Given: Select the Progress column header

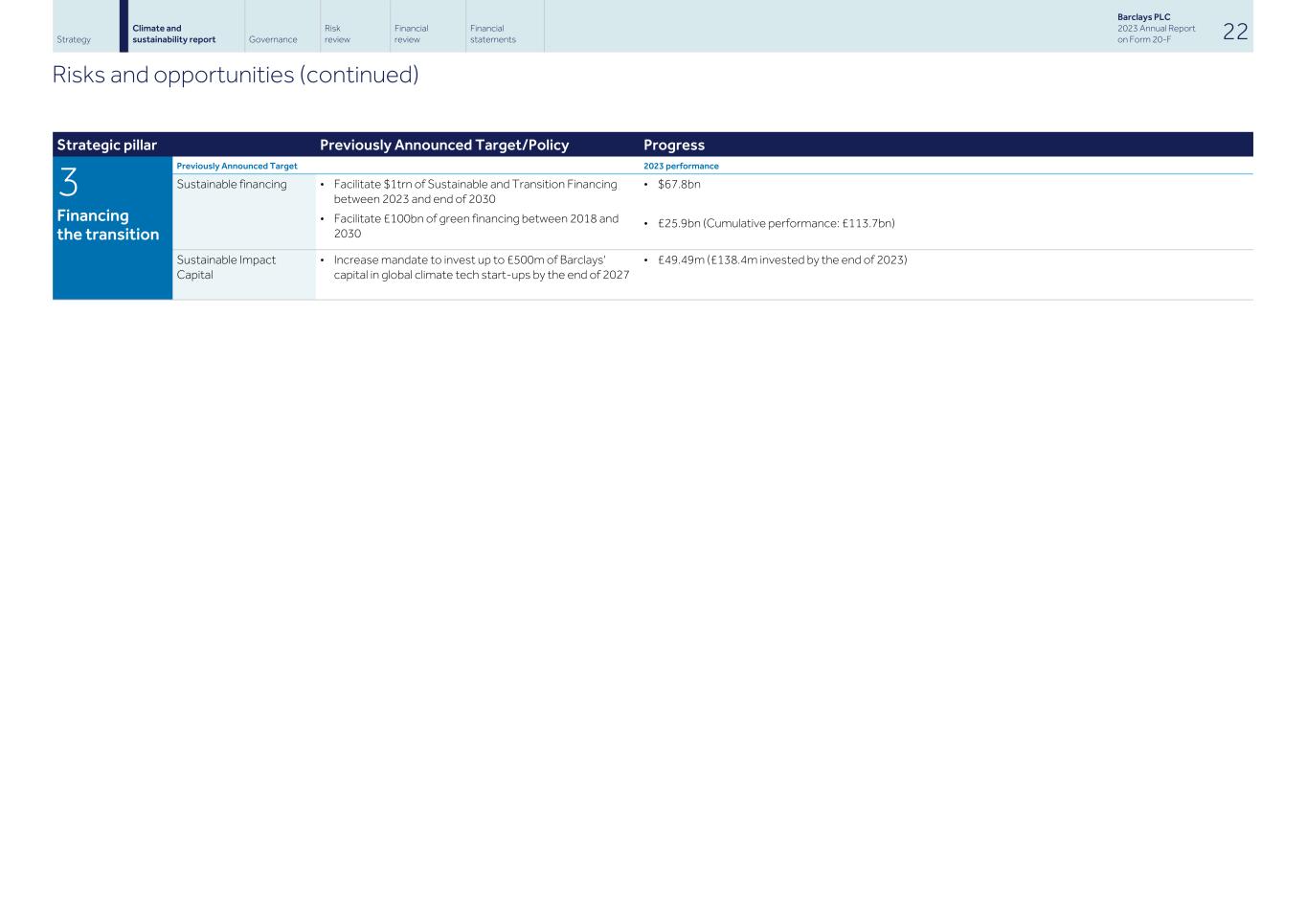Looking at the screenshot, I should (x=674, y=145).
